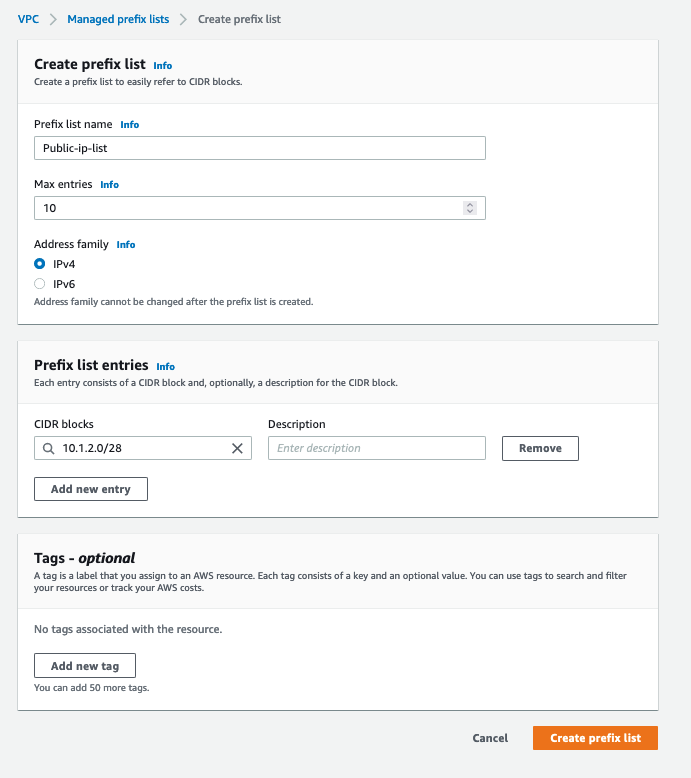The image size is (691, 778).
Task: Click the Max entries stepper arrows
Action: click(470, 208)
